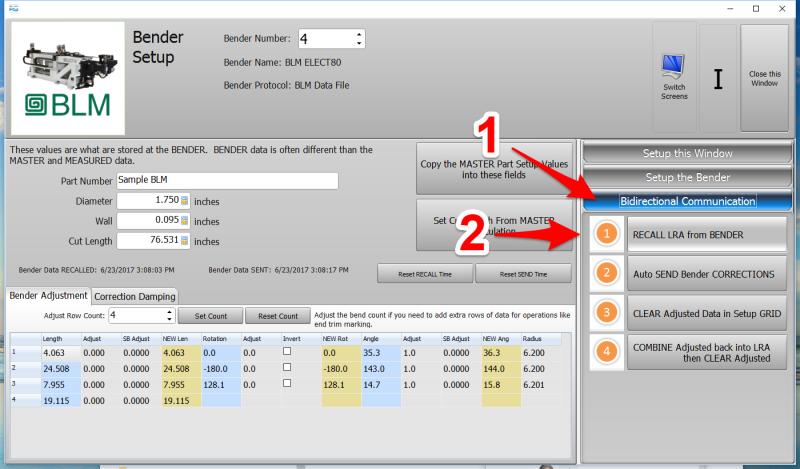800x469 pixels.
Task: Click Copy the MASTER Part Setup Values button
Action: [x=494, y=169]
